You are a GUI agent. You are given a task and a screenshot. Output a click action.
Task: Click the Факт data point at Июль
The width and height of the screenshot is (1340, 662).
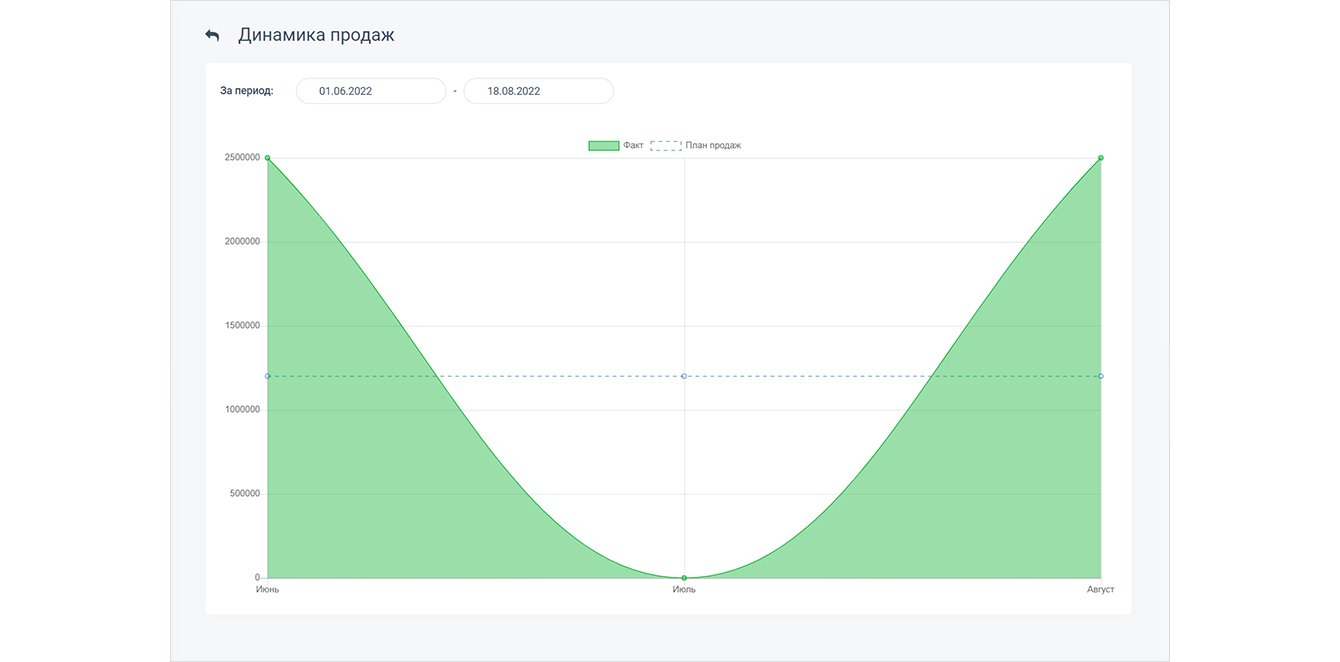pyautogui.click(x=684, y=578)
